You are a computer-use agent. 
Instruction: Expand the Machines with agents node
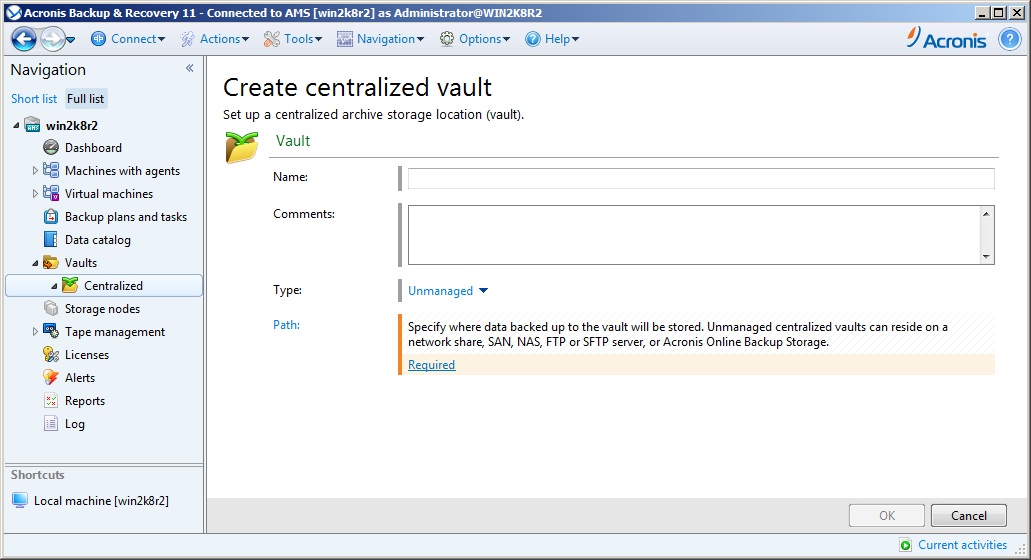pyautogui.click(x=35, y=171)
